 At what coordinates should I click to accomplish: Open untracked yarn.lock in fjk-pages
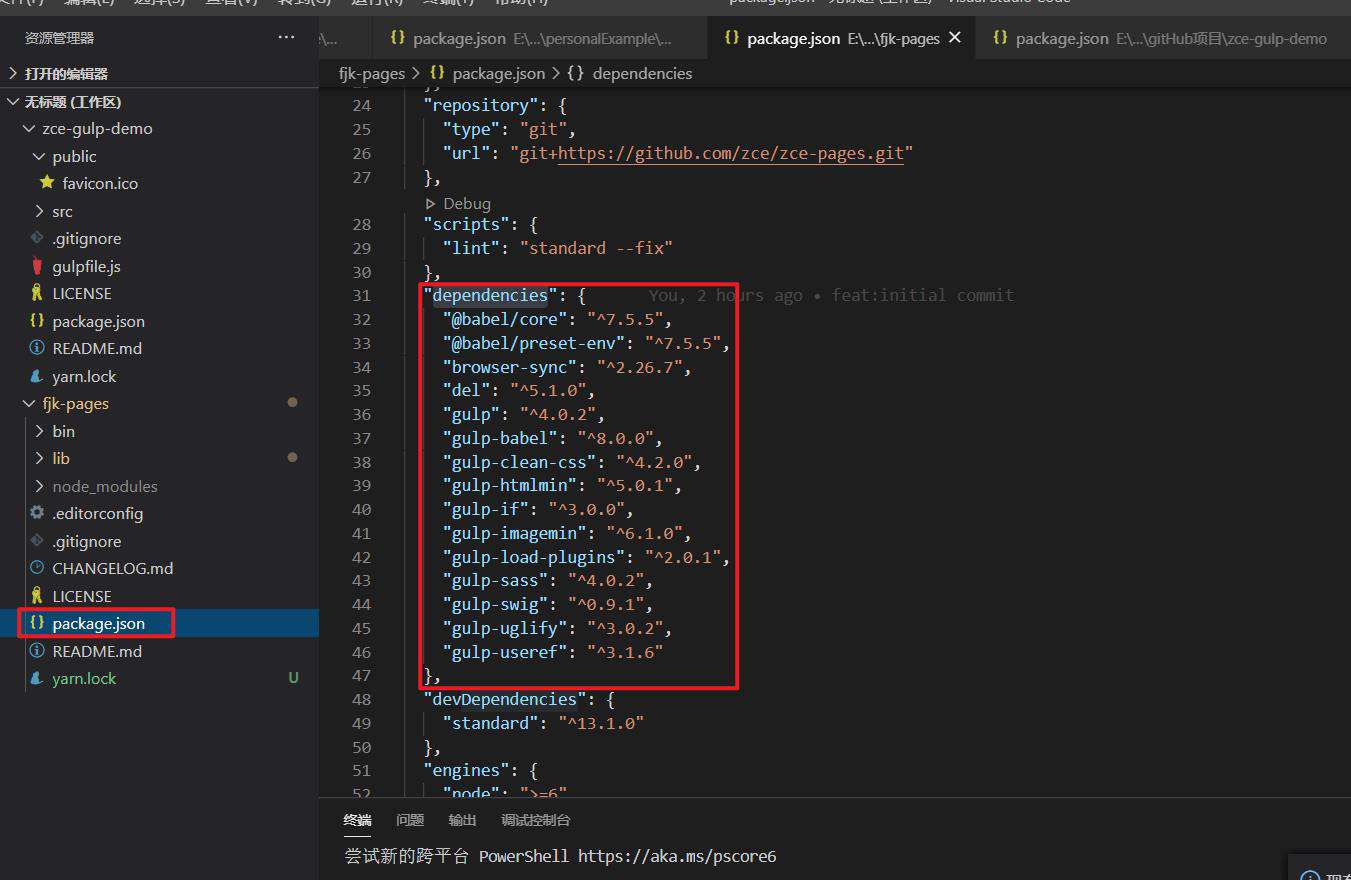84,679
